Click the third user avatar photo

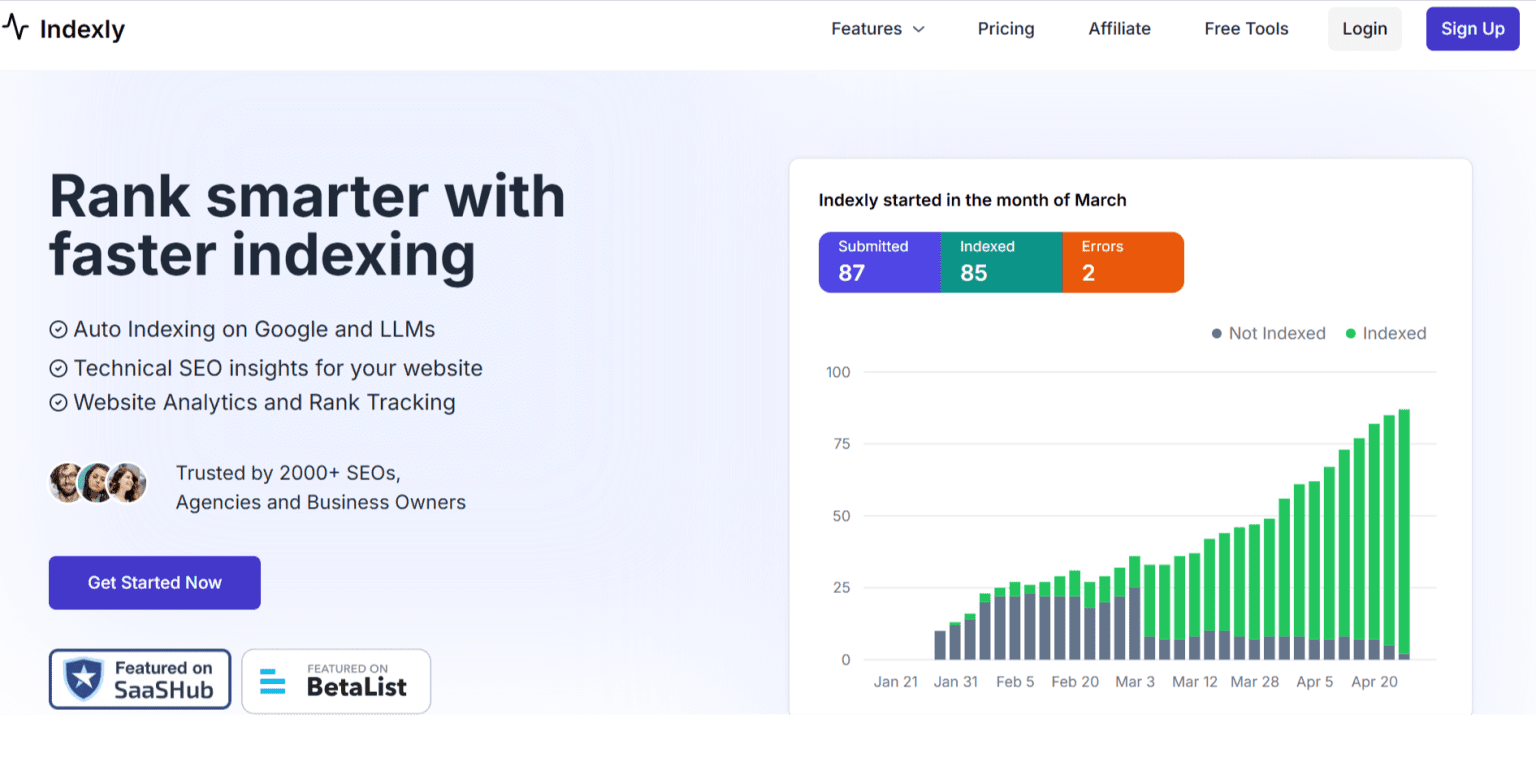[128, 483]
